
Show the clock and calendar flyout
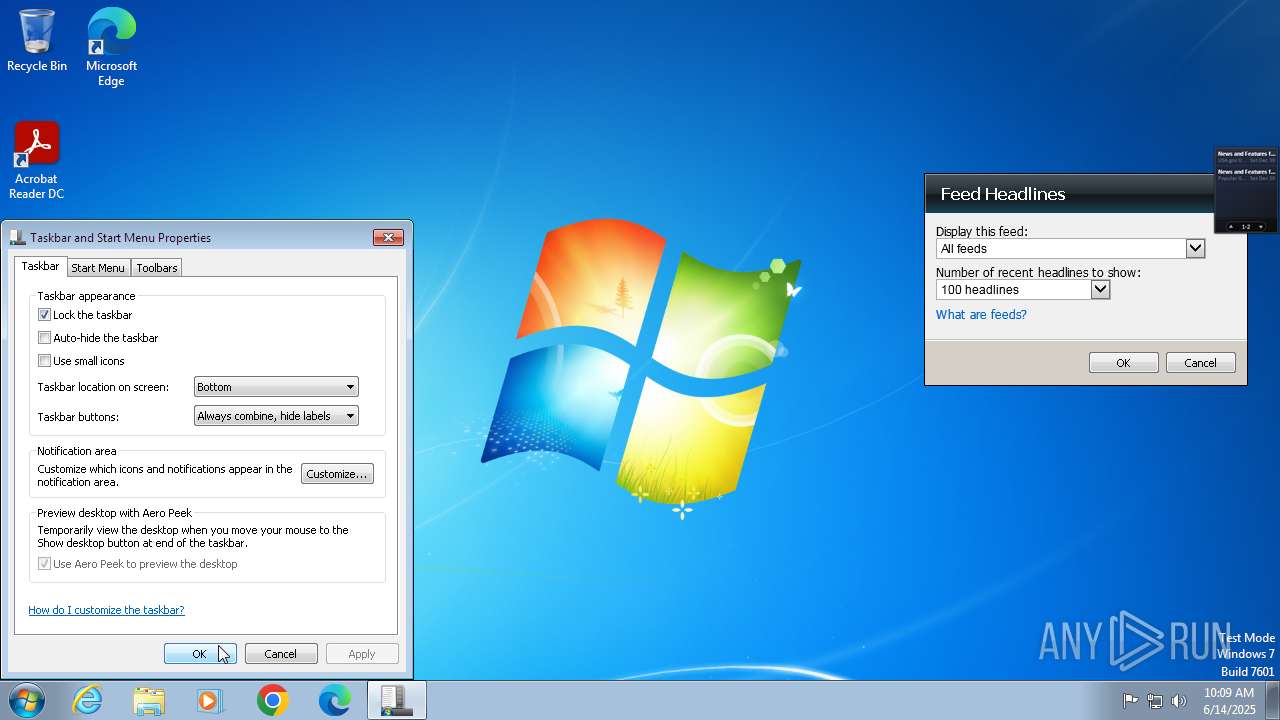tap(1229, 700)
